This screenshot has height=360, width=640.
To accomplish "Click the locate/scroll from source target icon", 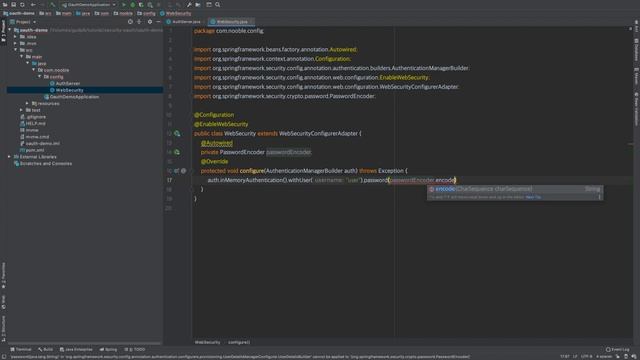I will (x=130, y=22).
